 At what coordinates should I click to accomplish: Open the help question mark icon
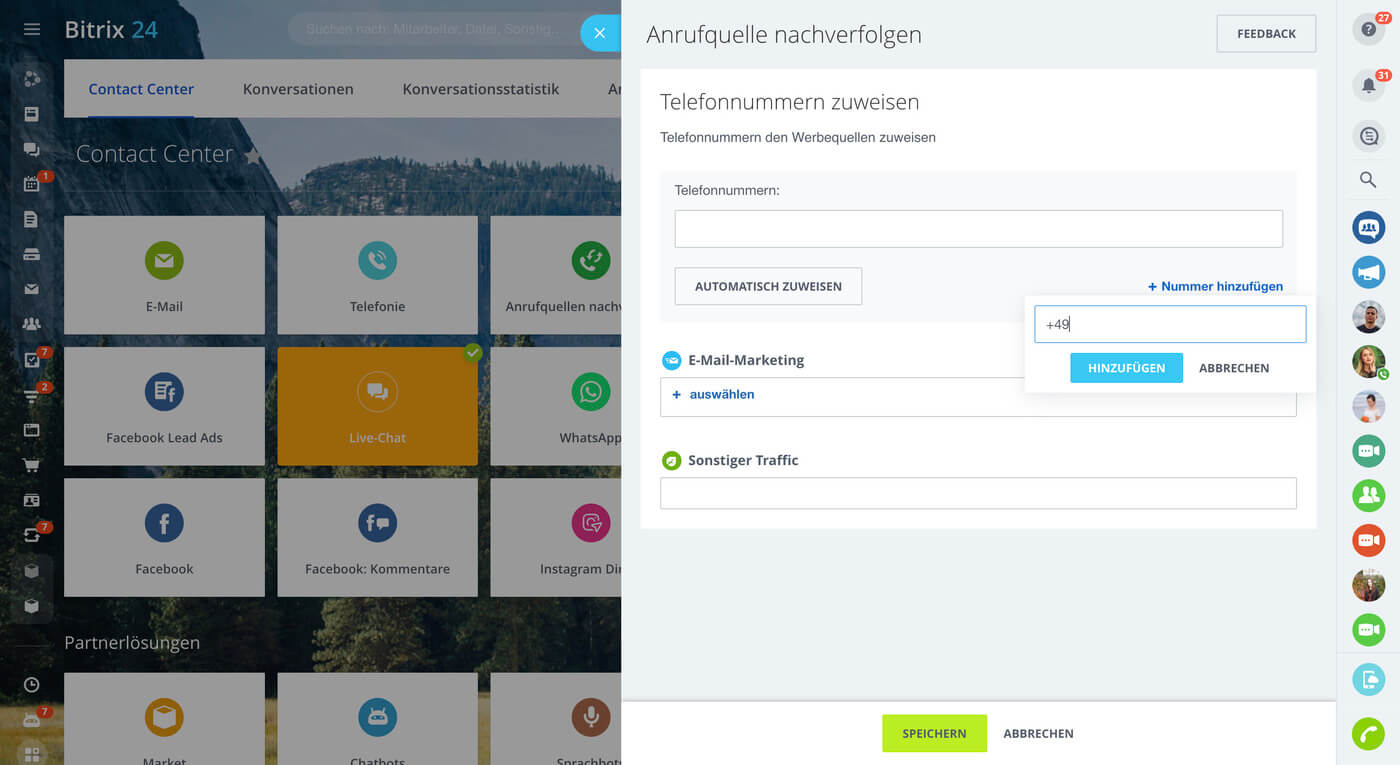point(1368,30)
